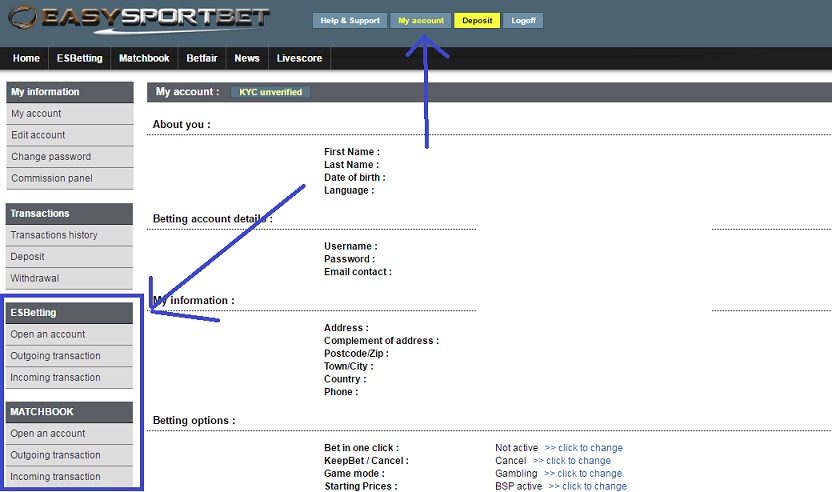
Task: Log off using Logoff button
Action: [x=523, y=21]
